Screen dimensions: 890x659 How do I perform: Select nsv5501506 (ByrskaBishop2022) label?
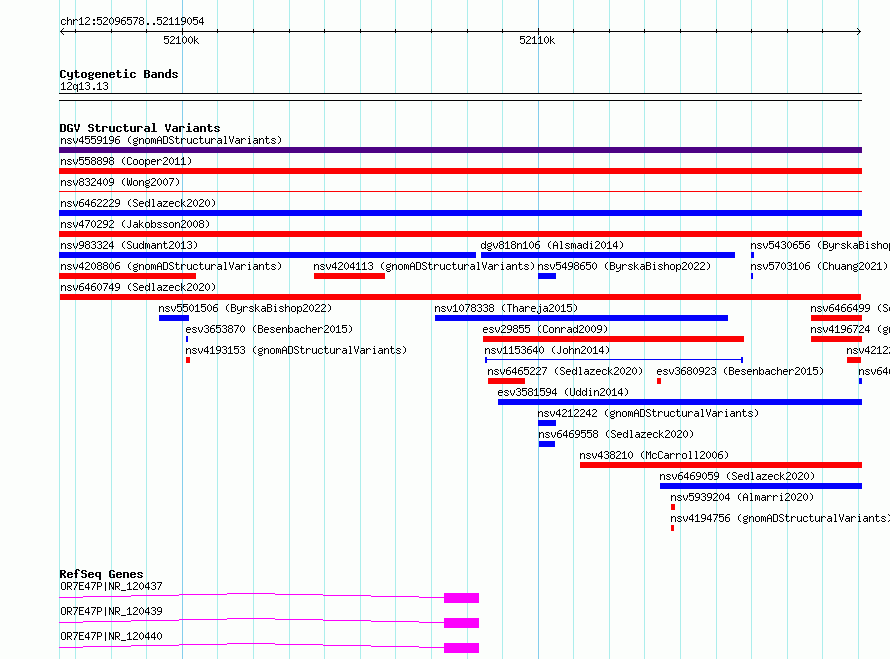245,308
